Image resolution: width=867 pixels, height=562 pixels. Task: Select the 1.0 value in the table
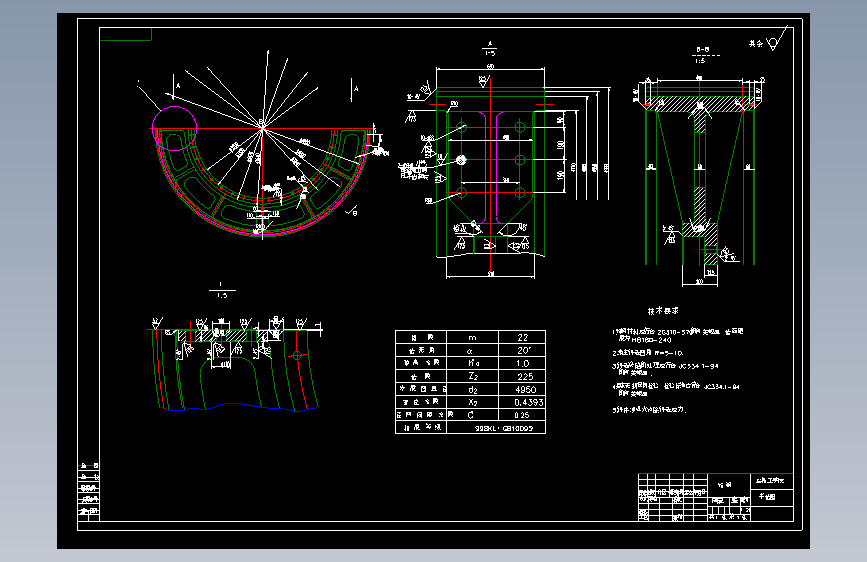coord(523,363)
